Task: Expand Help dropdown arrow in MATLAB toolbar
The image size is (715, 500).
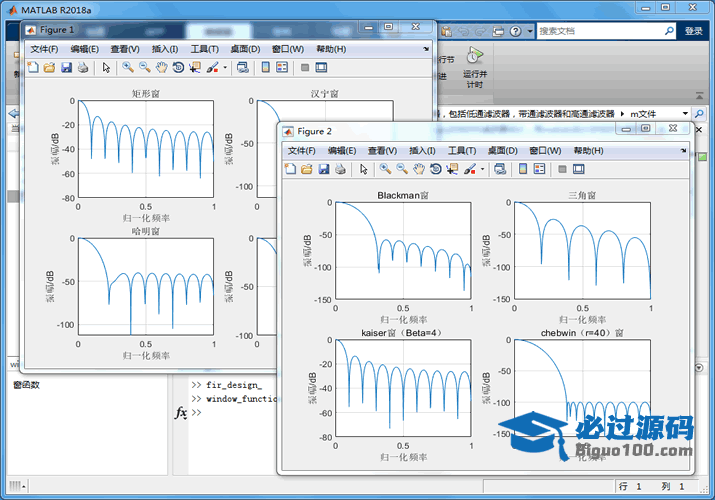Action: (530, 31)
